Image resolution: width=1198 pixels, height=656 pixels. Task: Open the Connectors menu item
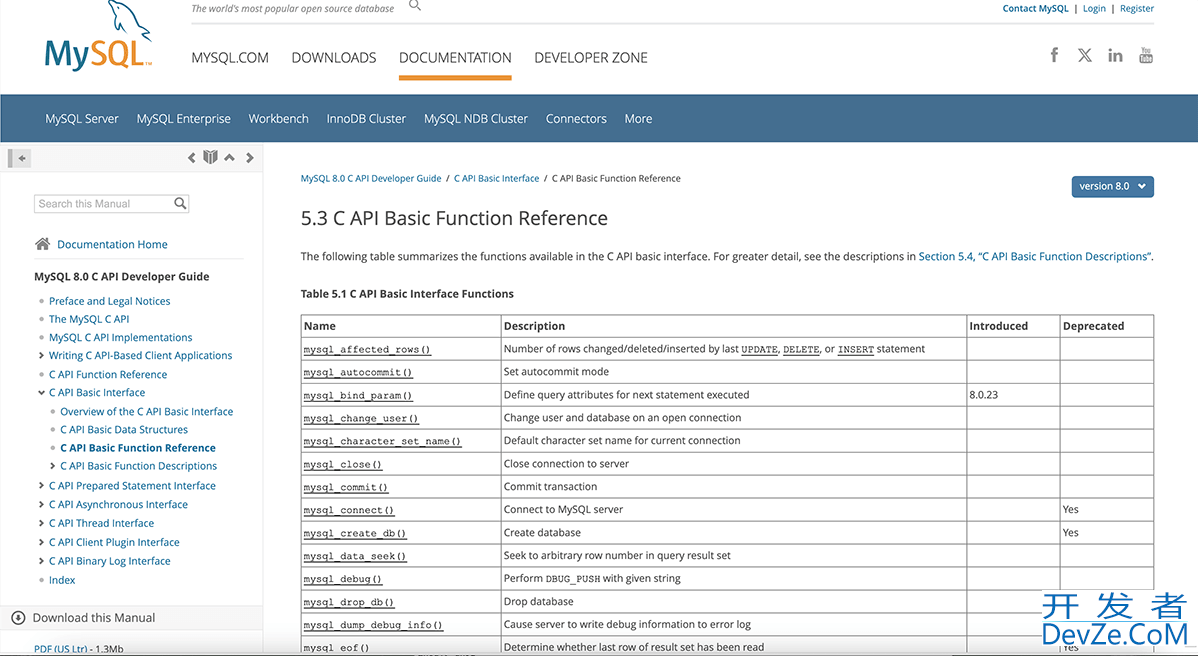pos(576,119)
